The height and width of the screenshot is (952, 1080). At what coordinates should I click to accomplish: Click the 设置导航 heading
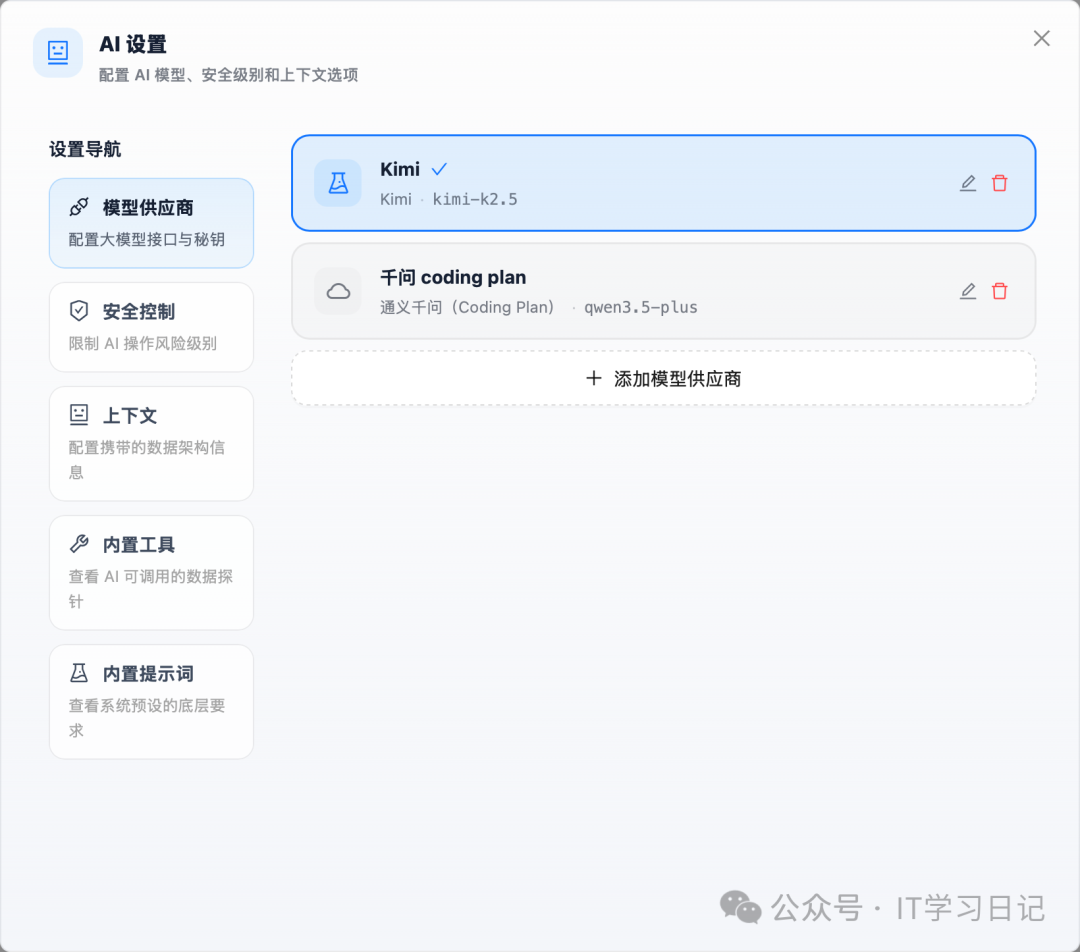[x=85, y=149]
